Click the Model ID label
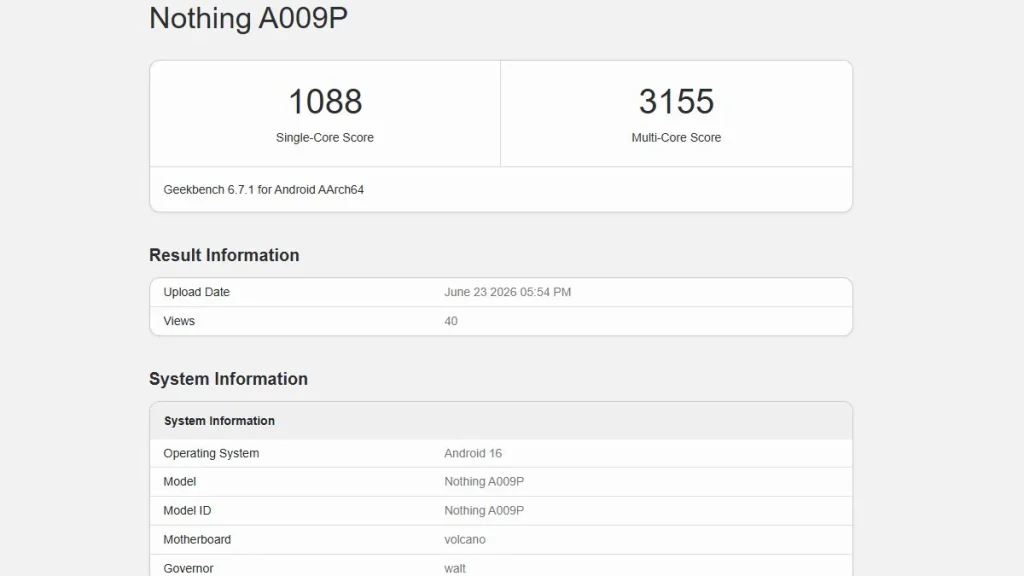The image size is (1024, 576). [x=187, y=511]
